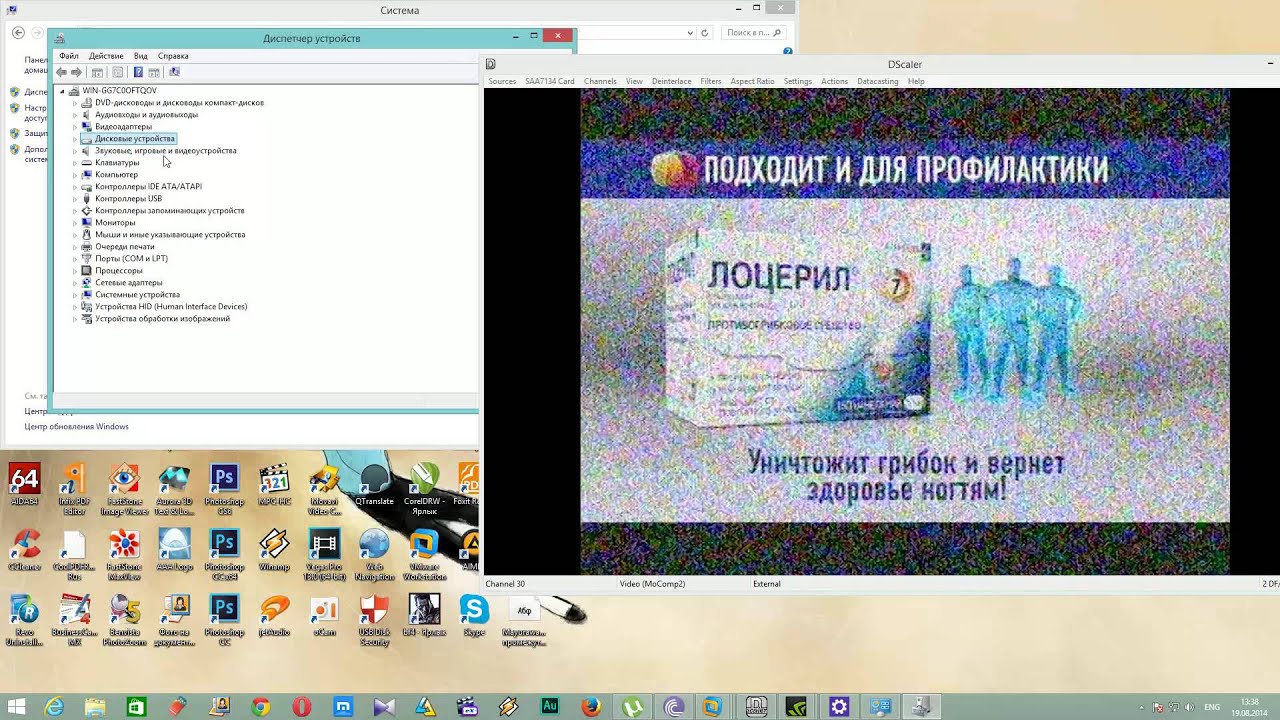Click Центр обновления Windows link

[77, 427]
